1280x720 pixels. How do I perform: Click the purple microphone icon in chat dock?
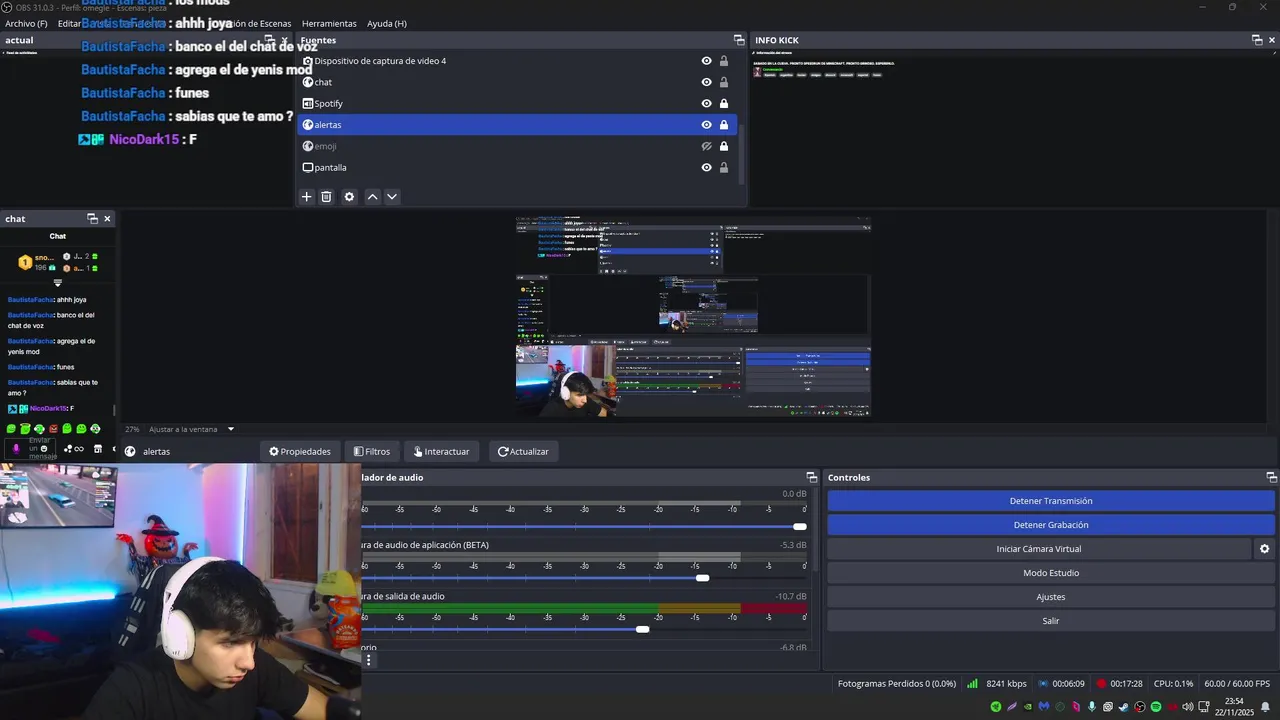pos(15,449)
